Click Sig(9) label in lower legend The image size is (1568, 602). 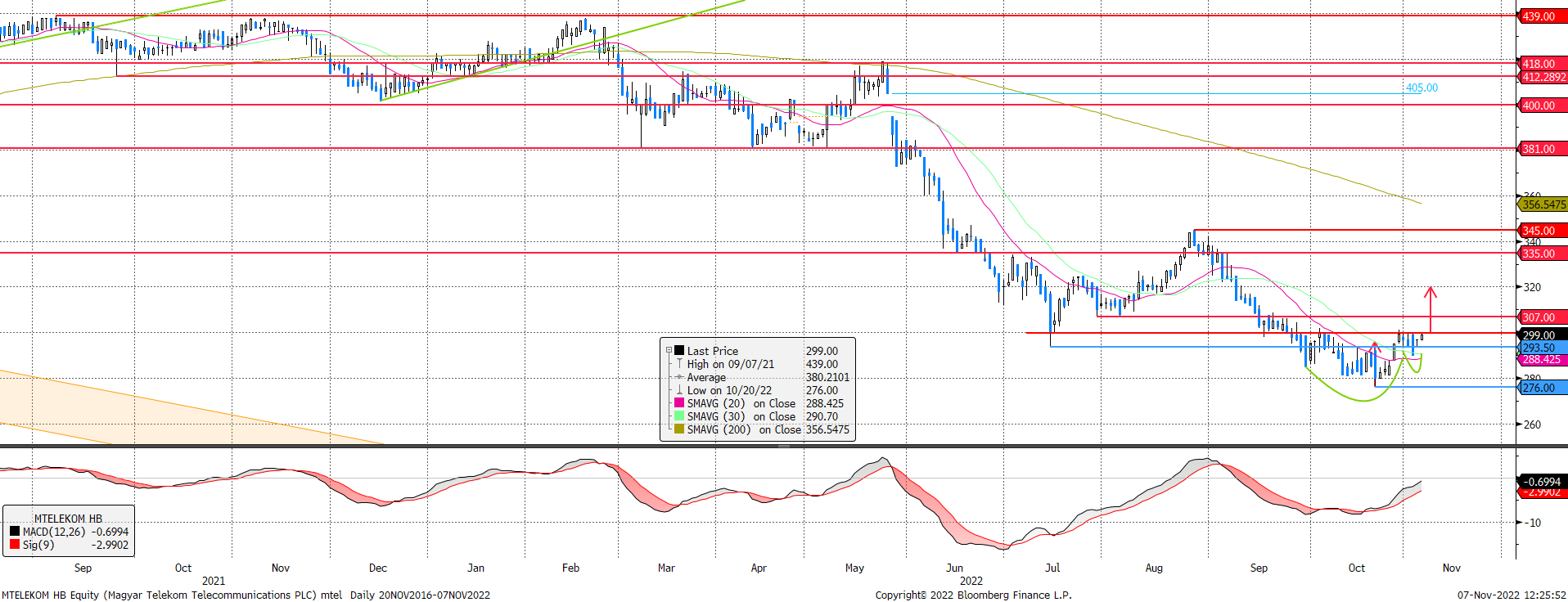click(38, 545)
